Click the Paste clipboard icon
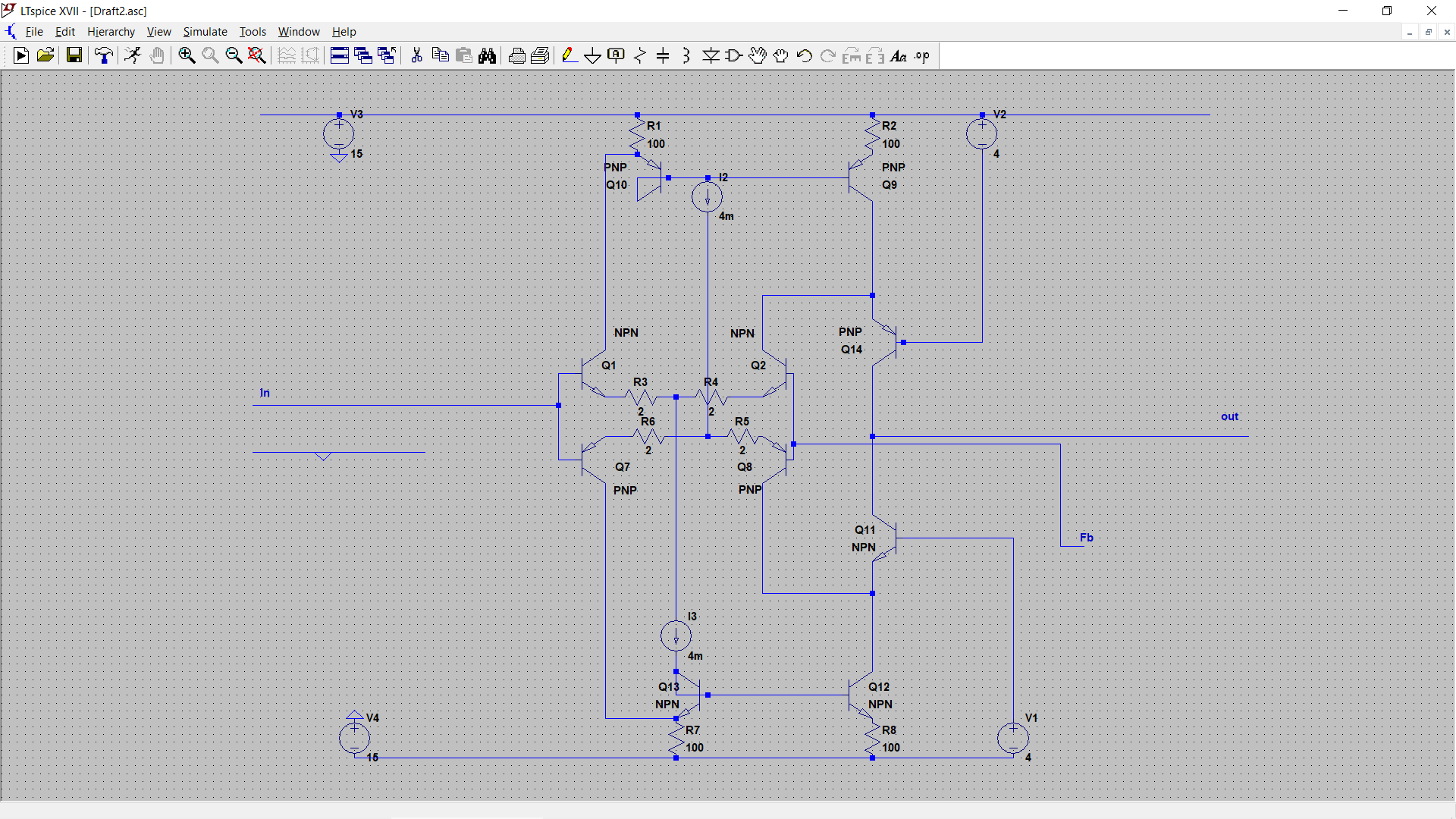The width and height of the screenshot is (1456, 819). click(463, 55)
